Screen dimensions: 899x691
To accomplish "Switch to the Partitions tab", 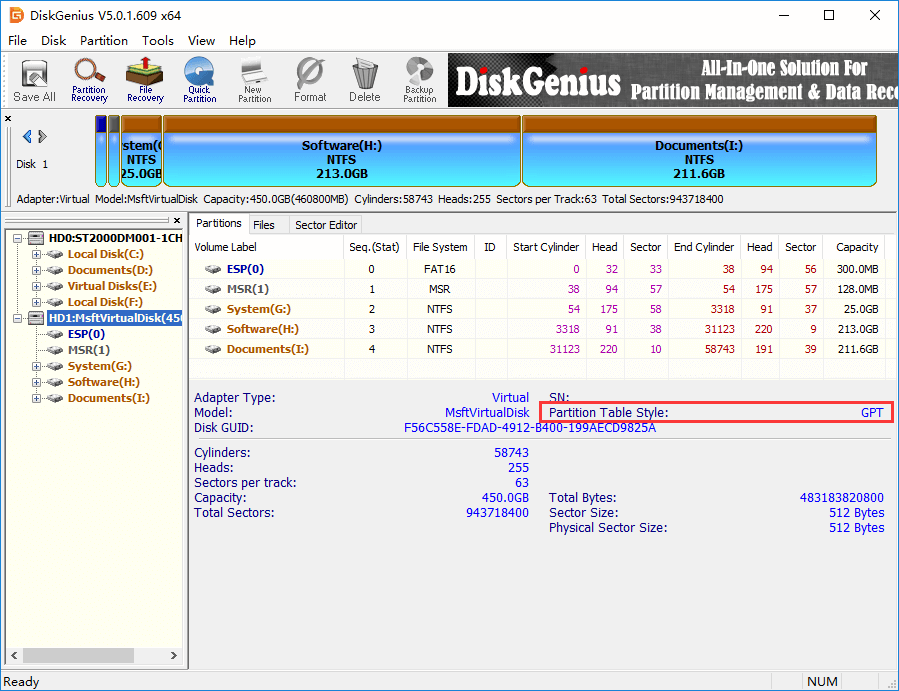I will pyautogui.click(x=218, y=224).
